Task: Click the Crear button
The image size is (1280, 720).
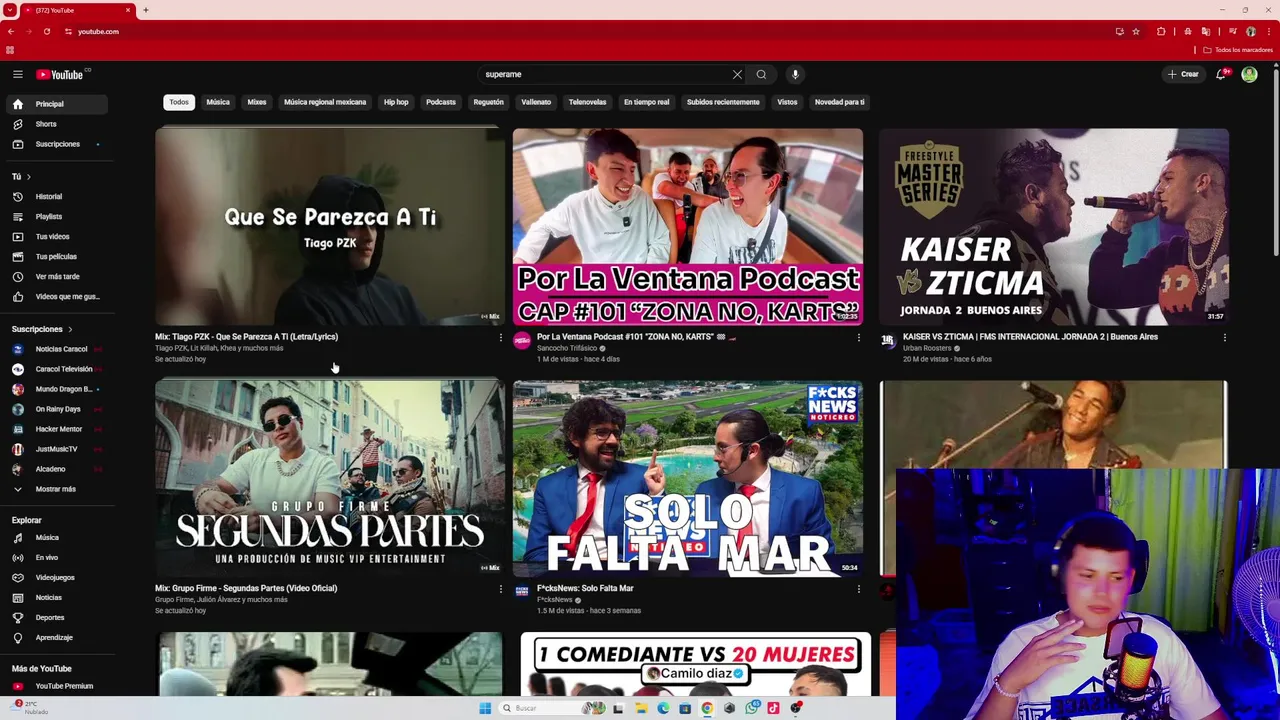Action: (x=1183, y=74)
